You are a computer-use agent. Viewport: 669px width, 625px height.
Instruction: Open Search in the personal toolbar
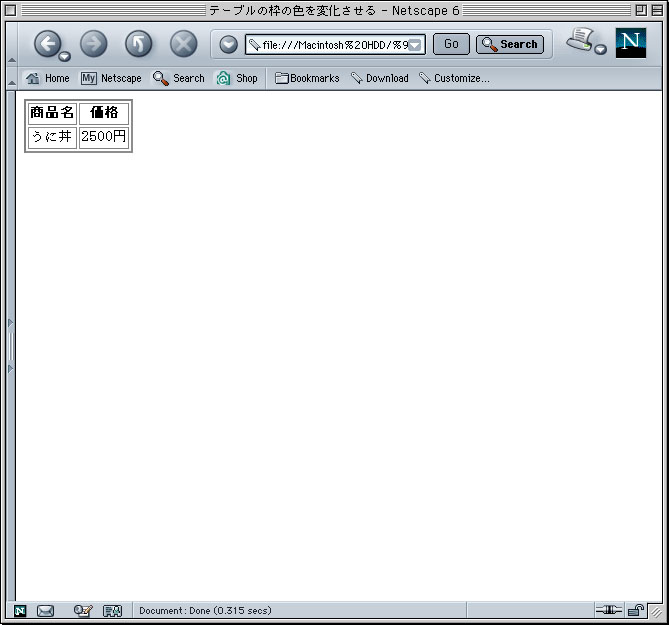(x=178, y=78)
